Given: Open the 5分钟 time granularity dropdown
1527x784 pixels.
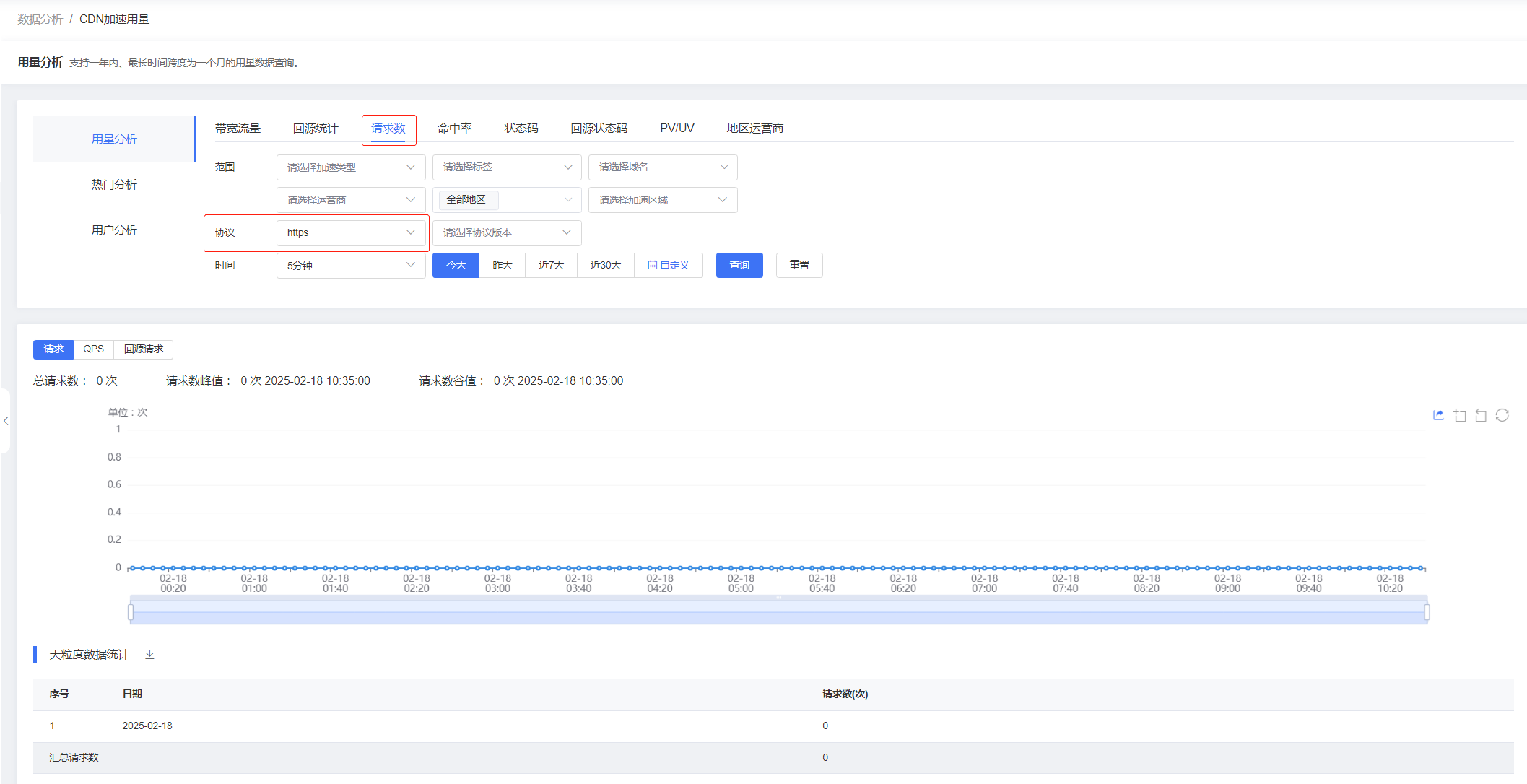Looking at the screenshot, I should coord(351,266).
